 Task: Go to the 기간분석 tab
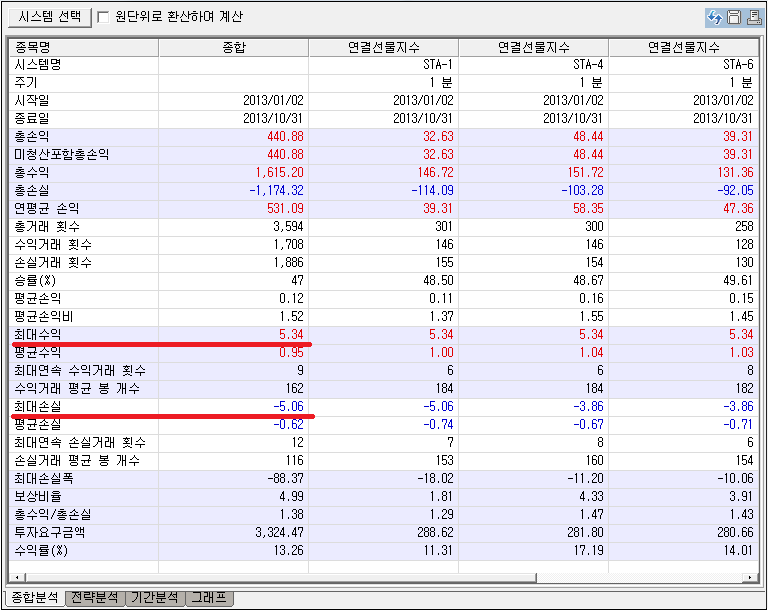pyautogui.click(x=156, y=598)
